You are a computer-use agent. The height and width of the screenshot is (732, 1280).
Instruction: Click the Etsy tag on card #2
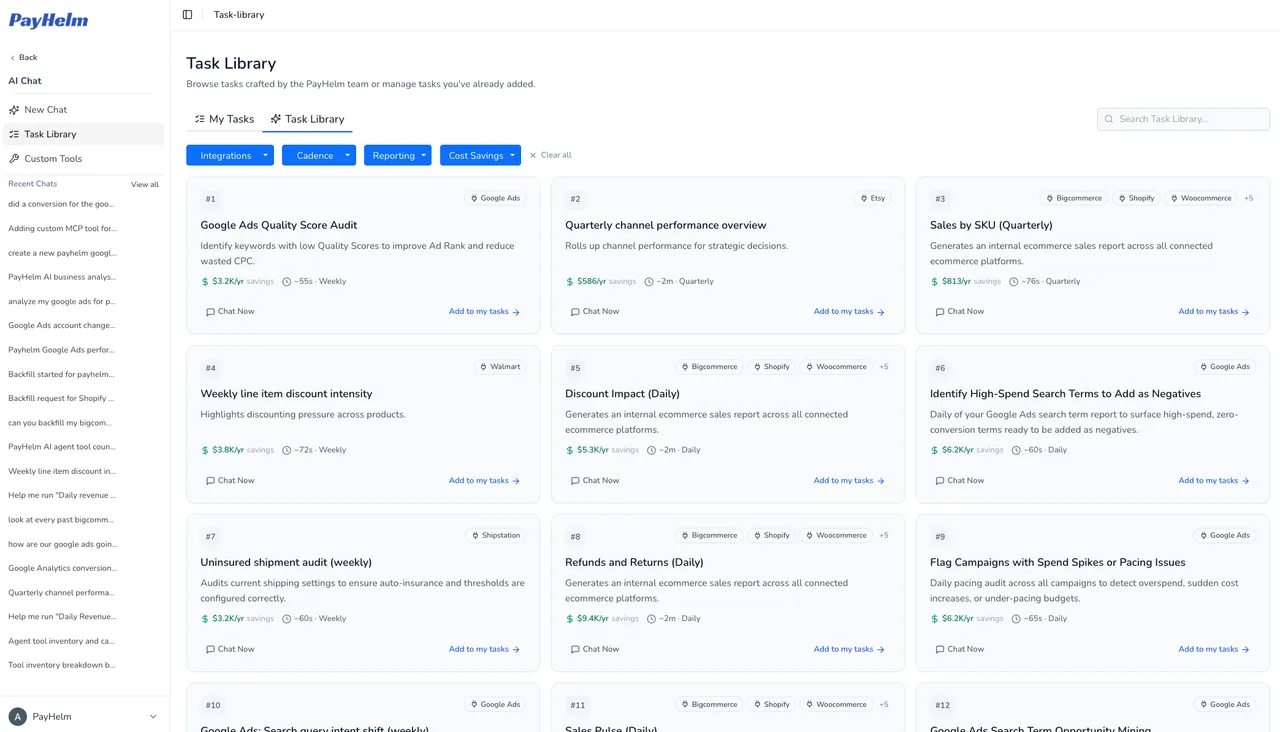873,198
